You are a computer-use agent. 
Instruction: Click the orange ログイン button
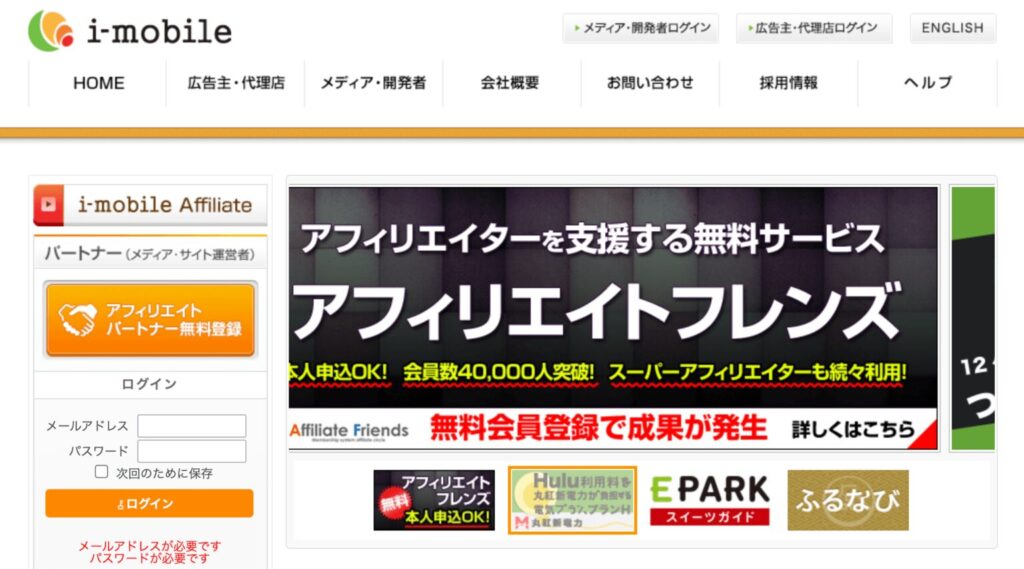pyautogui.click(x=150, y=504)
